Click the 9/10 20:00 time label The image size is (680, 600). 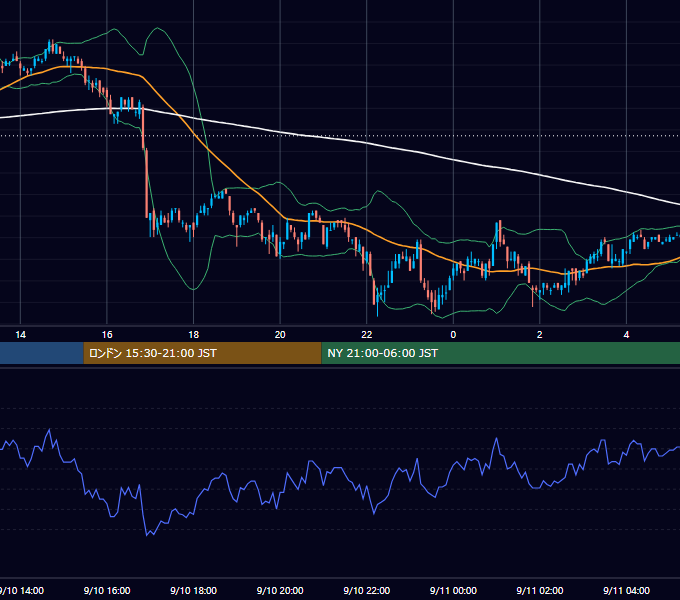pyautogui.click(x=280, y=590)
